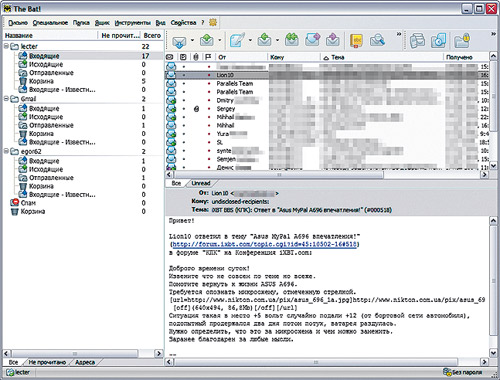Screen dimensions: 500x380
Task: Click preview pane scroll down arrow
Action: click(493, 353)
